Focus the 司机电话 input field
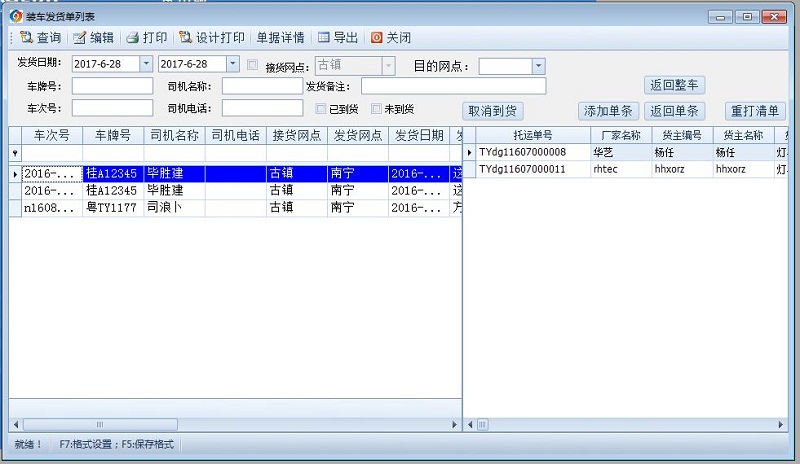 click(x=262, y=108)
